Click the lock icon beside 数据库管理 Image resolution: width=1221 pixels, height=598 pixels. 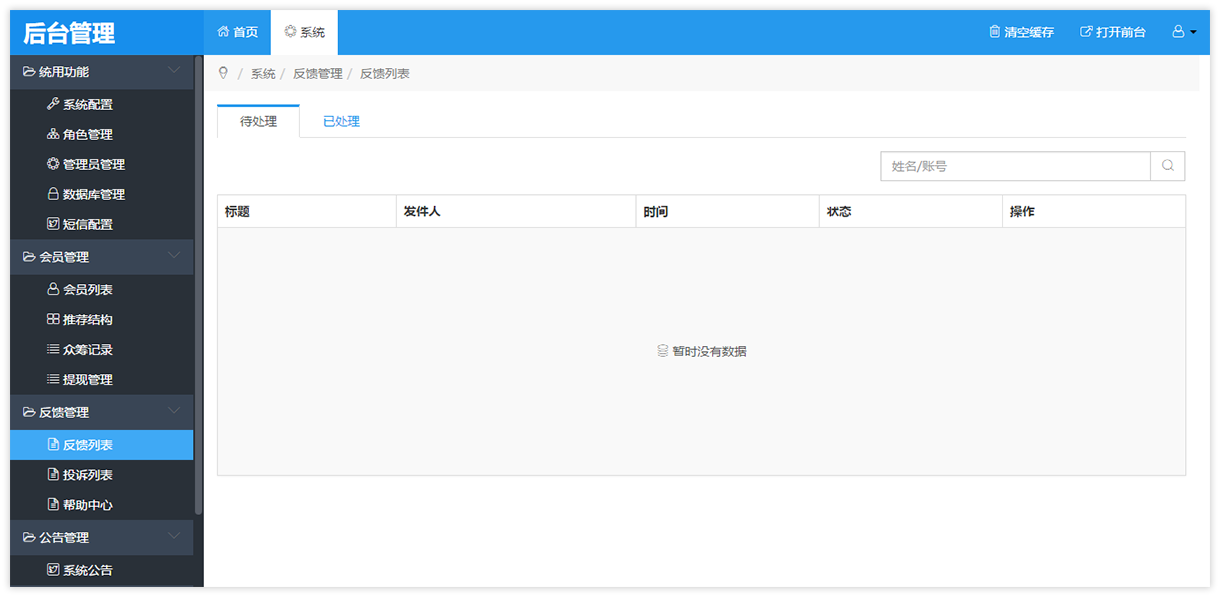pos(53,194)
